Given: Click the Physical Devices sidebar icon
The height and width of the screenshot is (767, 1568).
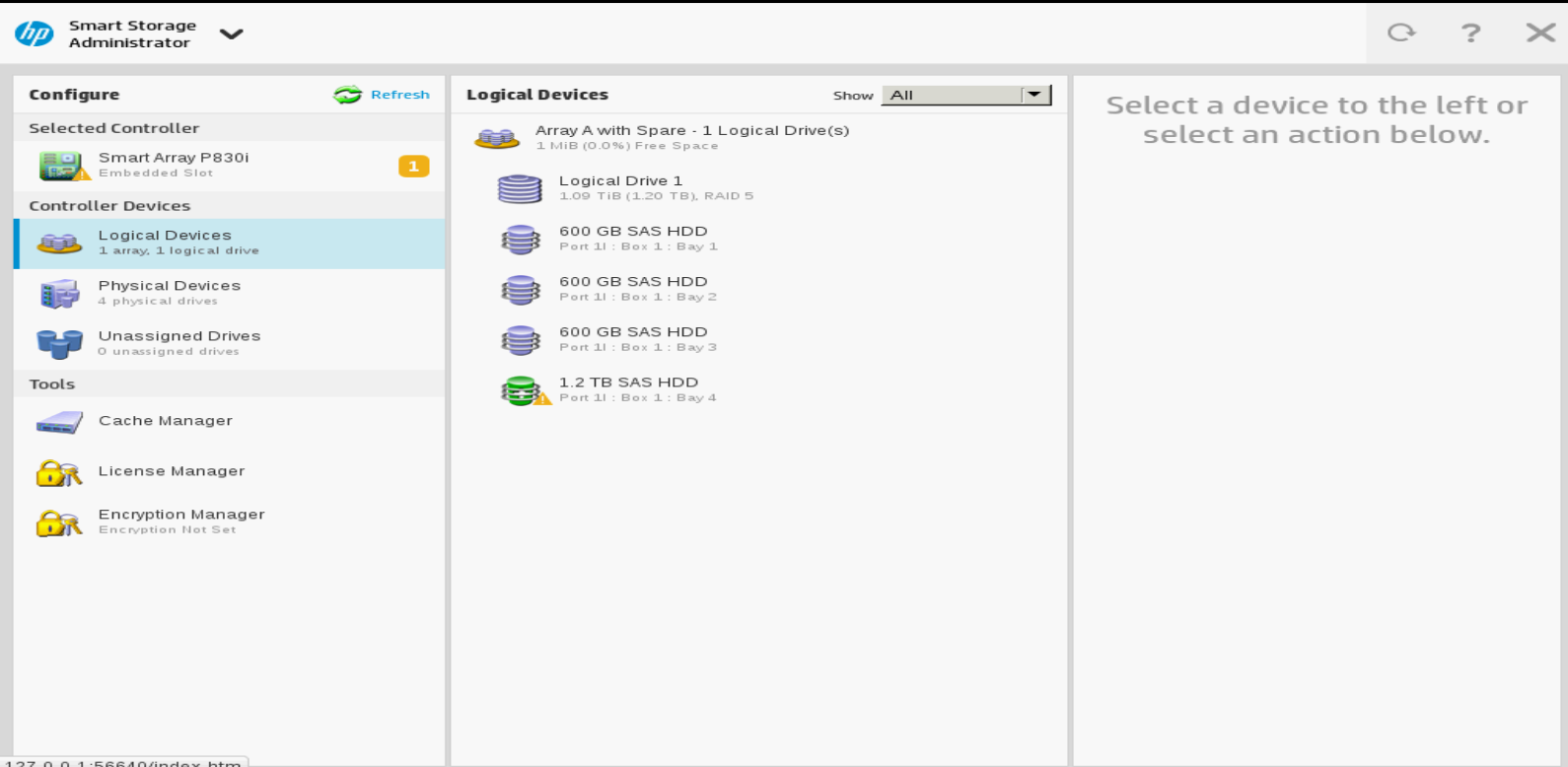Looking at the screenshot, I should (59, 294).
